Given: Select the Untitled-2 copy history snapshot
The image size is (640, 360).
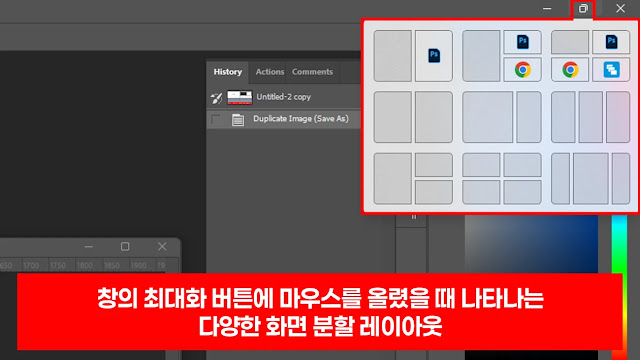Looking at the screenshot, I should (x=284, y=97).
